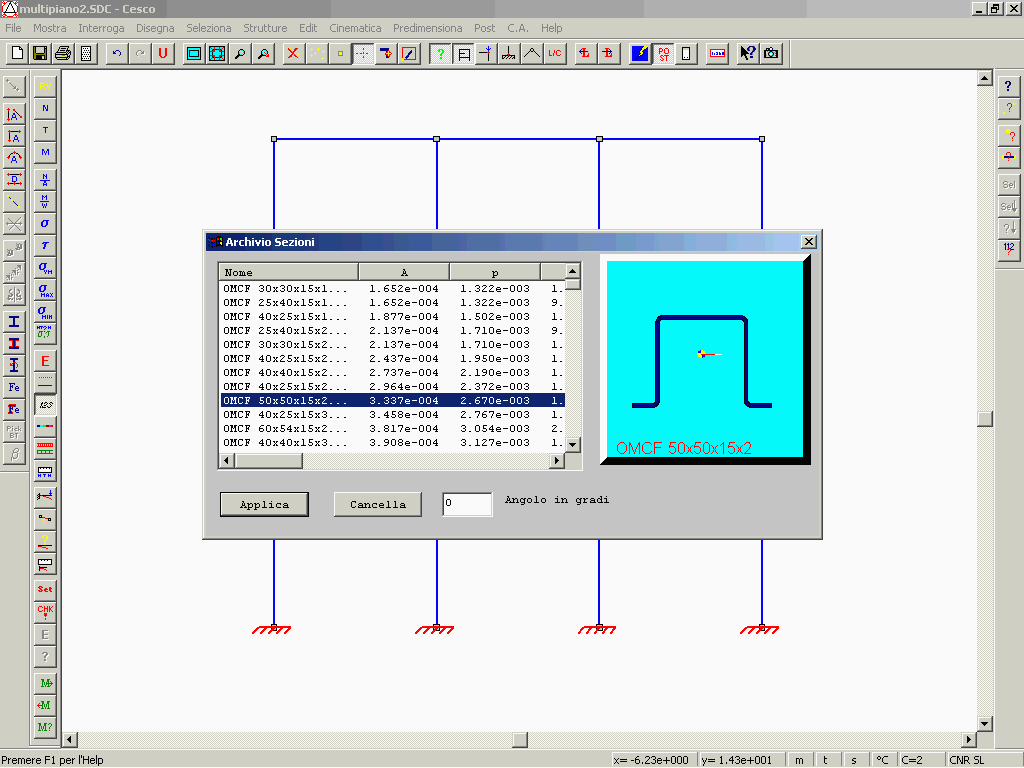Click the camera snapshot icon
This screenshot has height=768, width=1024.
(x=771, y=54)
